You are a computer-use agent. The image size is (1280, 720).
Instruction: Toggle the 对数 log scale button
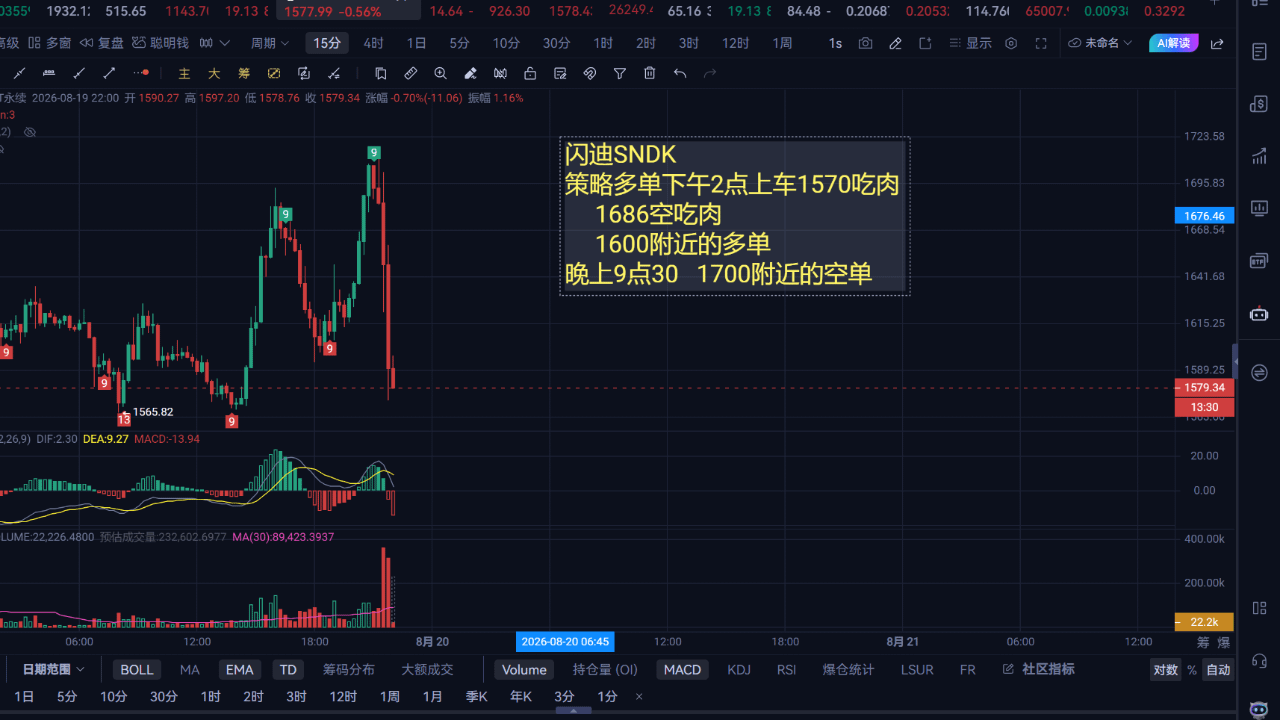point(1165,669)
